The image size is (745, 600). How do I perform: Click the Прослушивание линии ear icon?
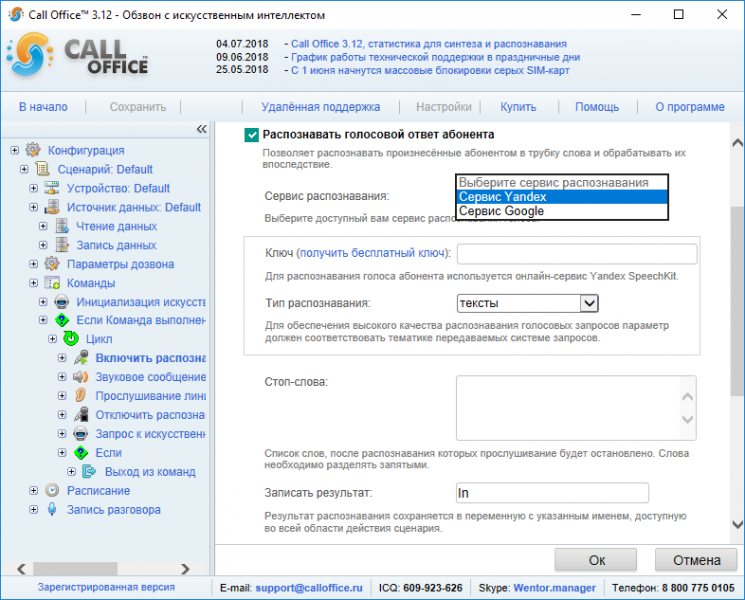[x=81, y=396]
